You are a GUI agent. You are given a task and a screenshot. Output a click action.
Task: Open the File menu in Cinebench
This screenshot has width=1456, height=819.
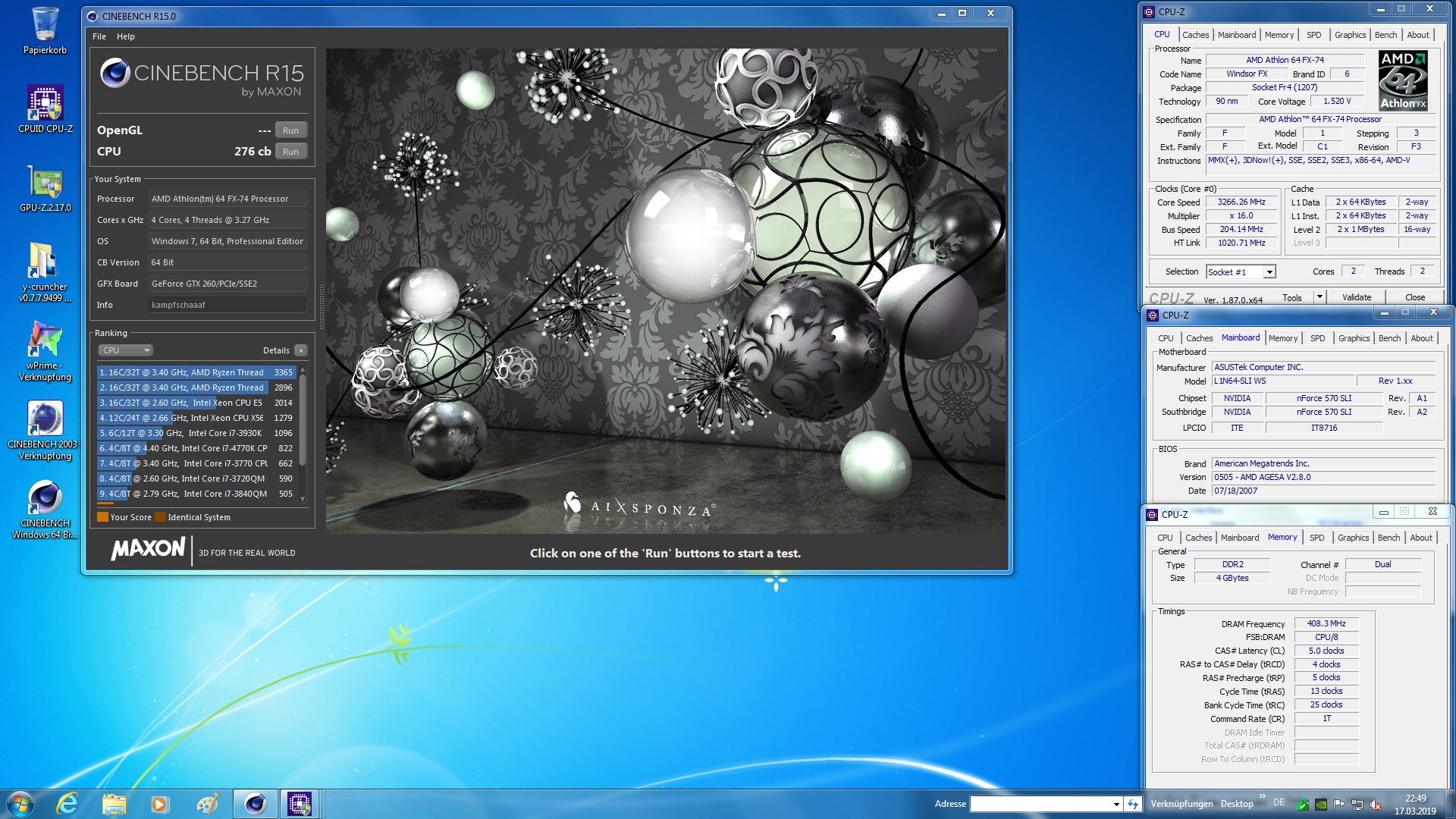coord(99,36)
